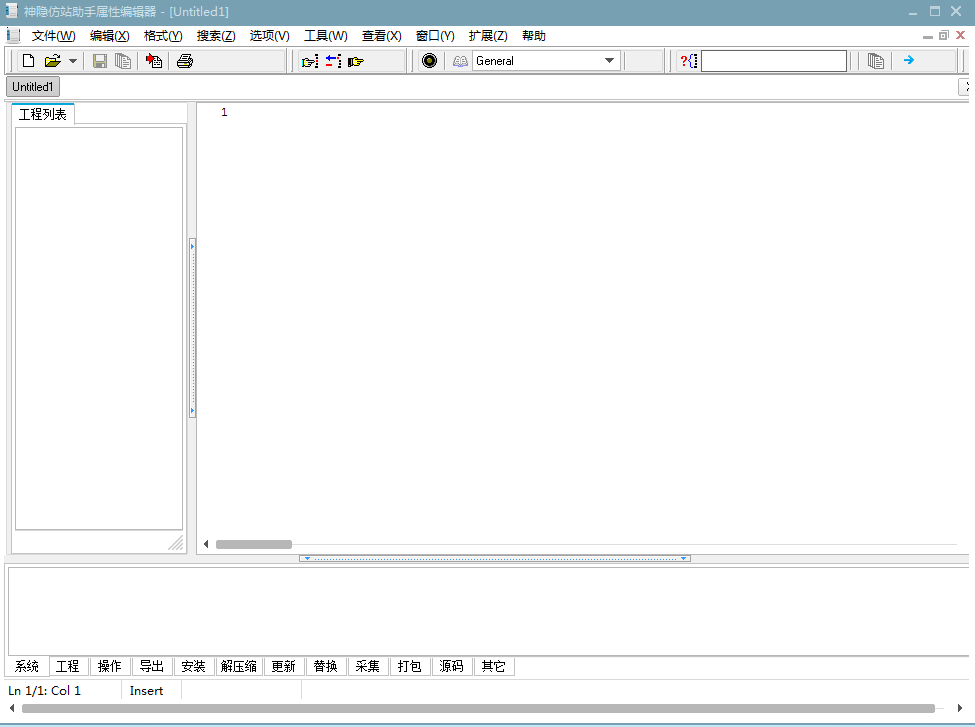The image size is (975, 727).
Task: Click the Insert mode status bar indicator
Action: (x=146, y=691)
